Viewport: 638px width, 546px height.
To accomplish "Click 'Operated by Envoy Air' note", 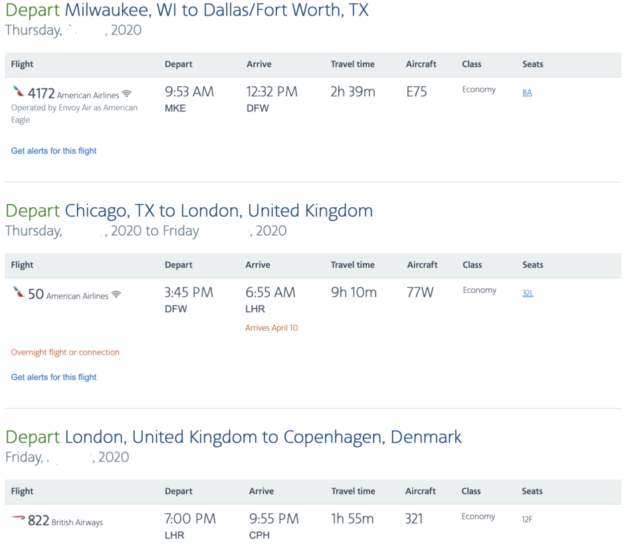I will click(x=74, y=114).
